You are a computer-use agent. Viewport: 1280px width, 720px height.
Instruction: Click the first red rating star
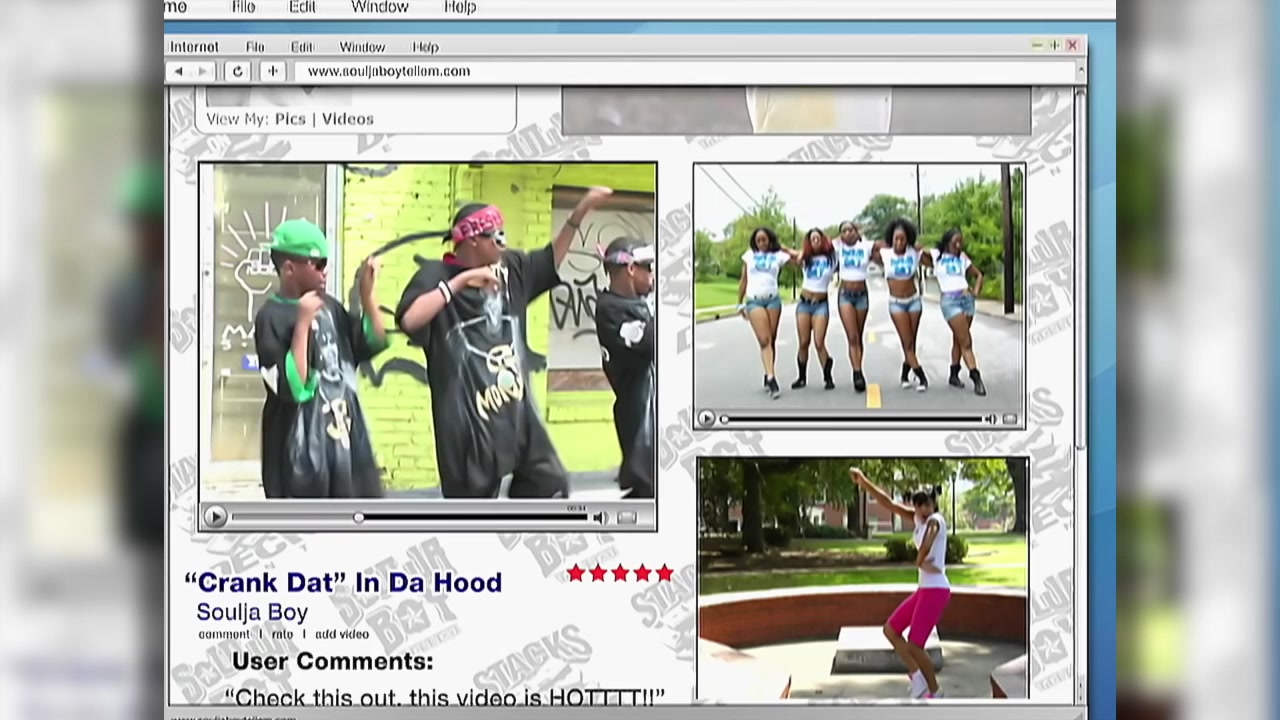click(x=576, y=573)
